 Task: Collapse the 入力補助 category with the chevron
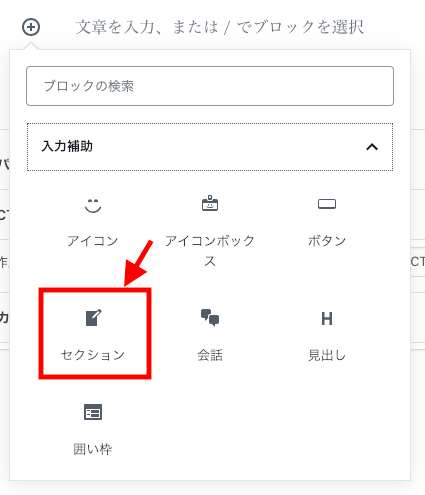coord(372,147)
